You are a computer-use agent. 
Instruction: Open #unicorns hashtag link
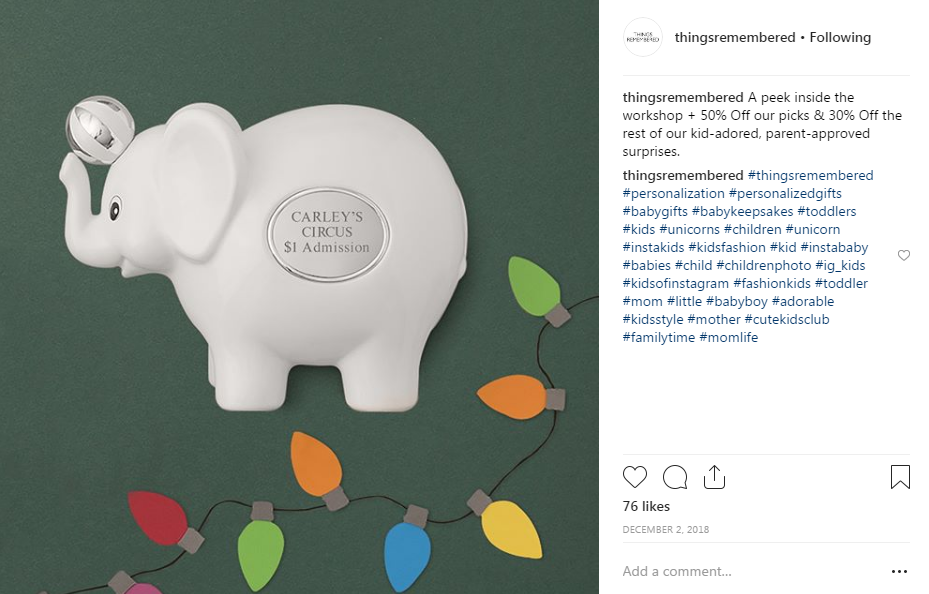point(690,230)
